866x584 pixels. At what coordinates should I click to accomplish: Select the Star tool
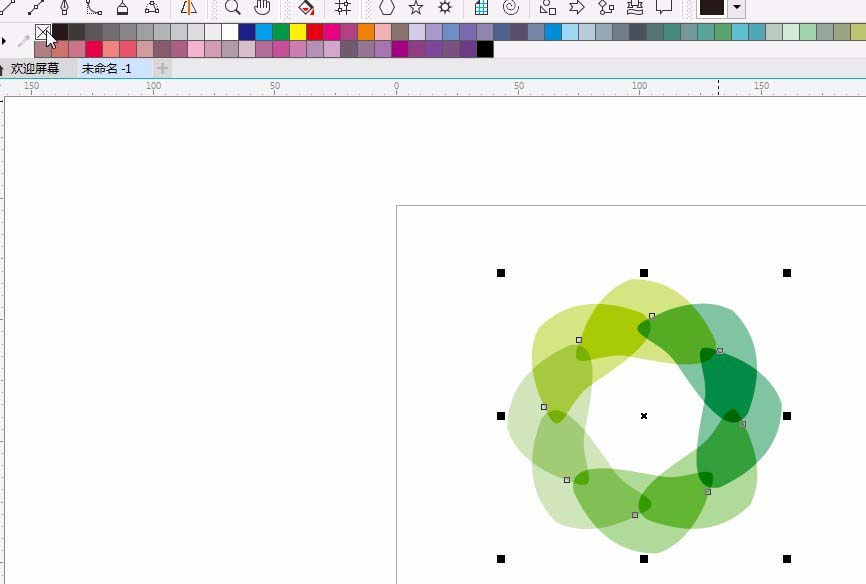pyautogui.click(x=416, y=7)
